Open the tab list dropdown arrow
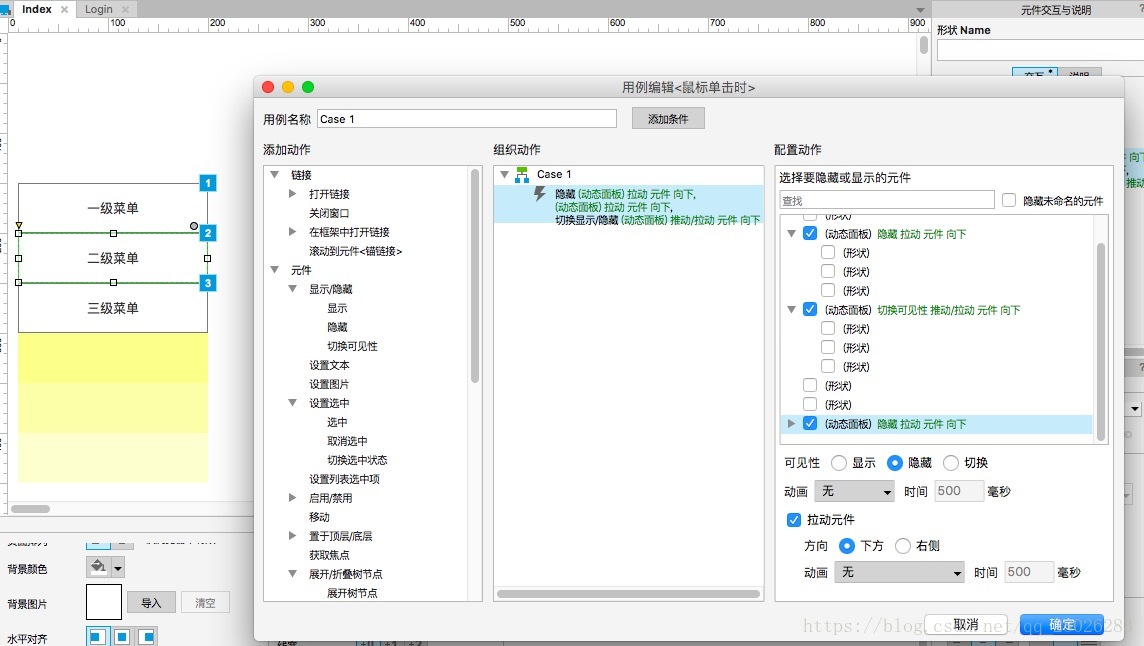This screenshot has width=1144, height=646. pyautogui.click(x=920, y=10)
